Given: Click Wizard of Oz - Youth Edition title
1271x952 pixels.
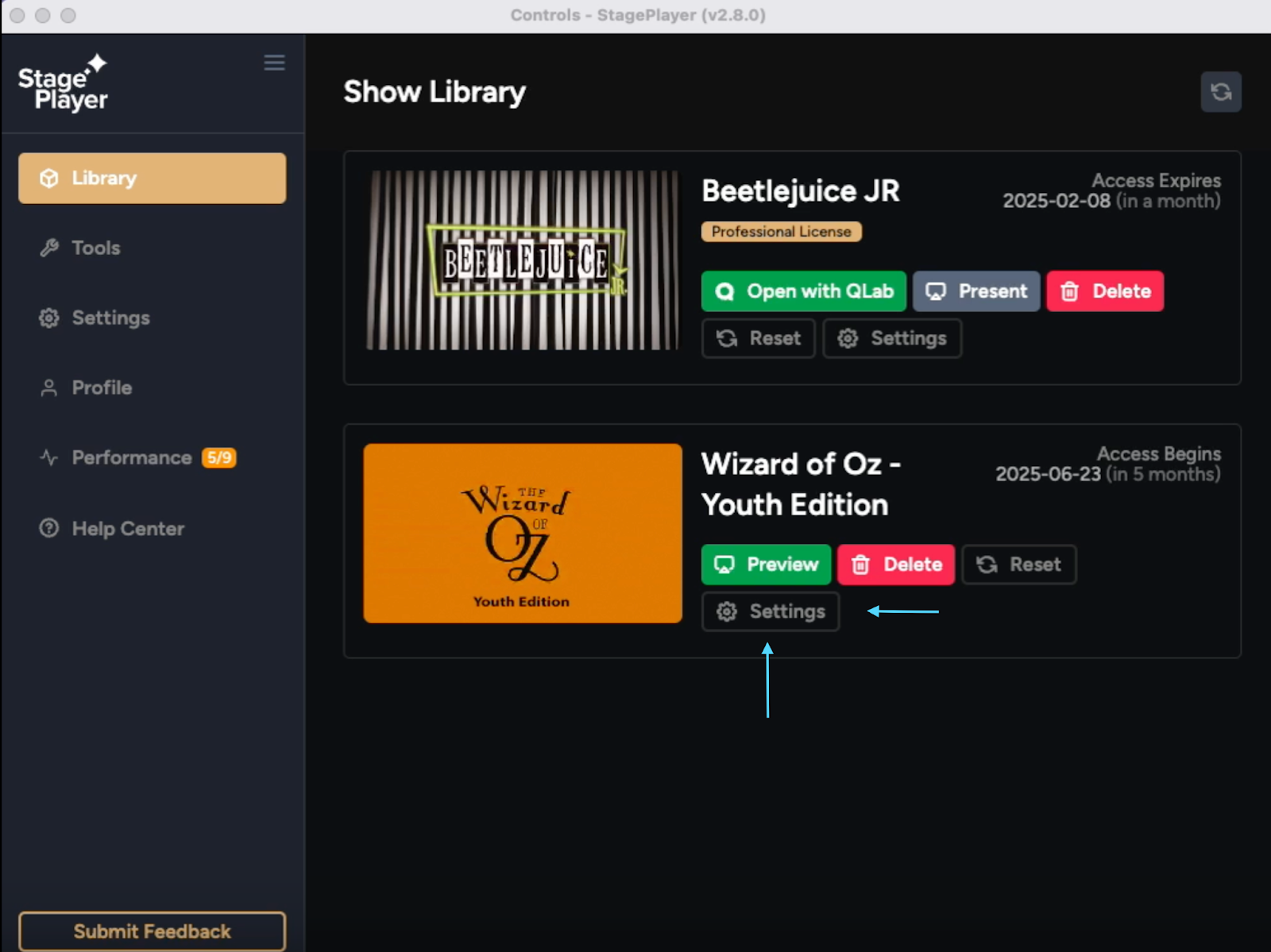Looking at the screenshot, I should 801,484.
